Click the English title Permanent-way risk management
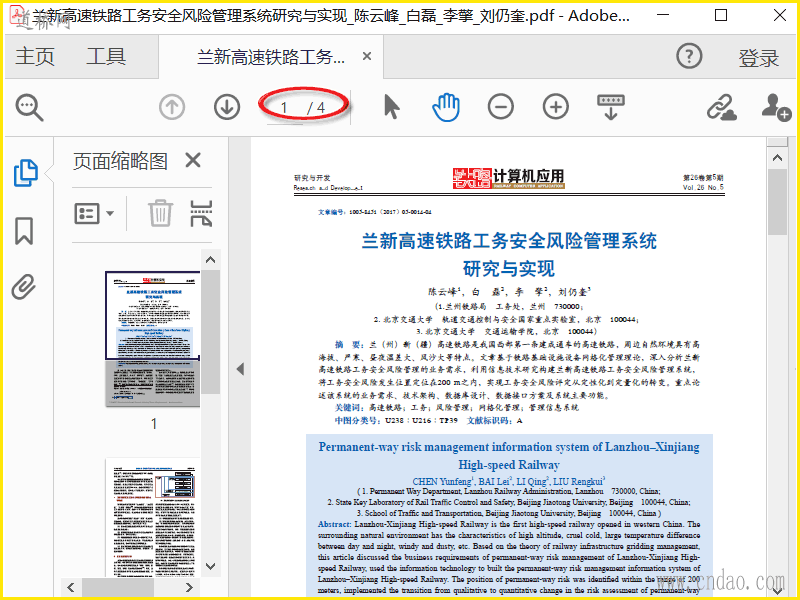The width and height of the screenshot is (800, 600). (x=509, y=456)
